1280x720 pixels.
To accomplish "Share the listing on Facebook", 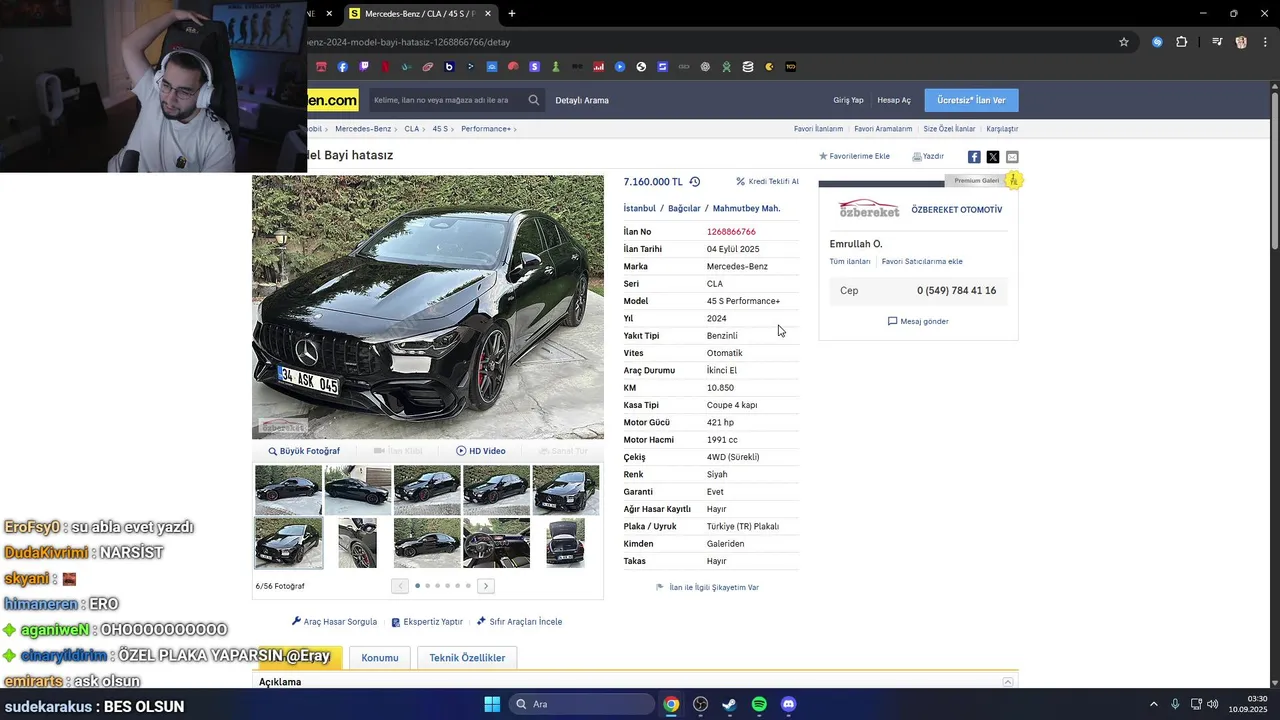I will pos(974,157).
